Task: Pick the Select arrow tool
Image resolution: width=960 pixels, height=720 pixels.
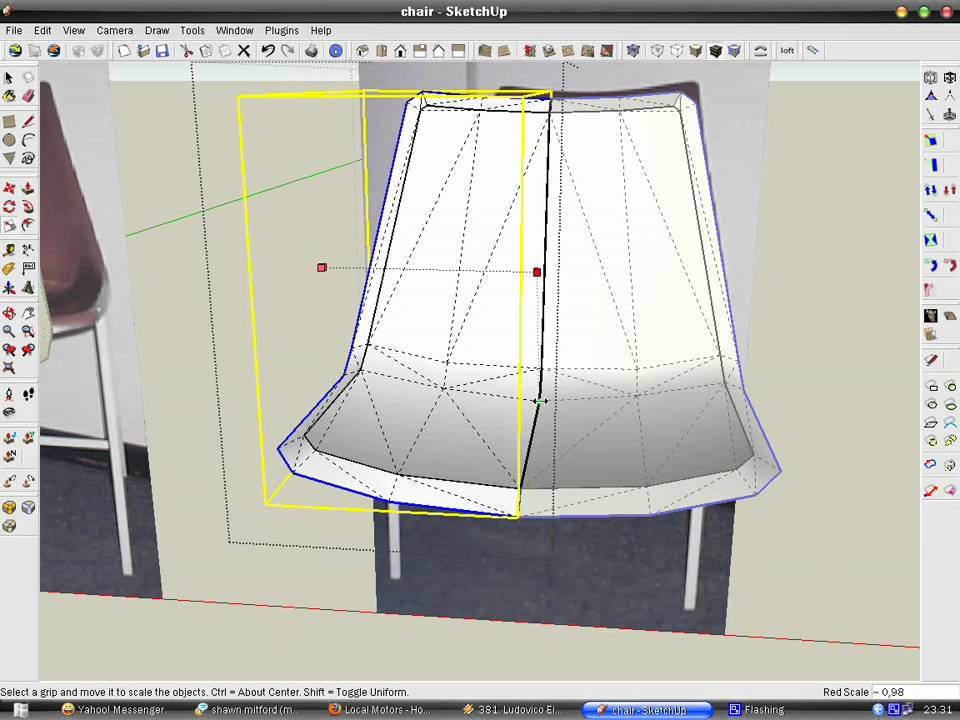Action: tap(9, 77)
